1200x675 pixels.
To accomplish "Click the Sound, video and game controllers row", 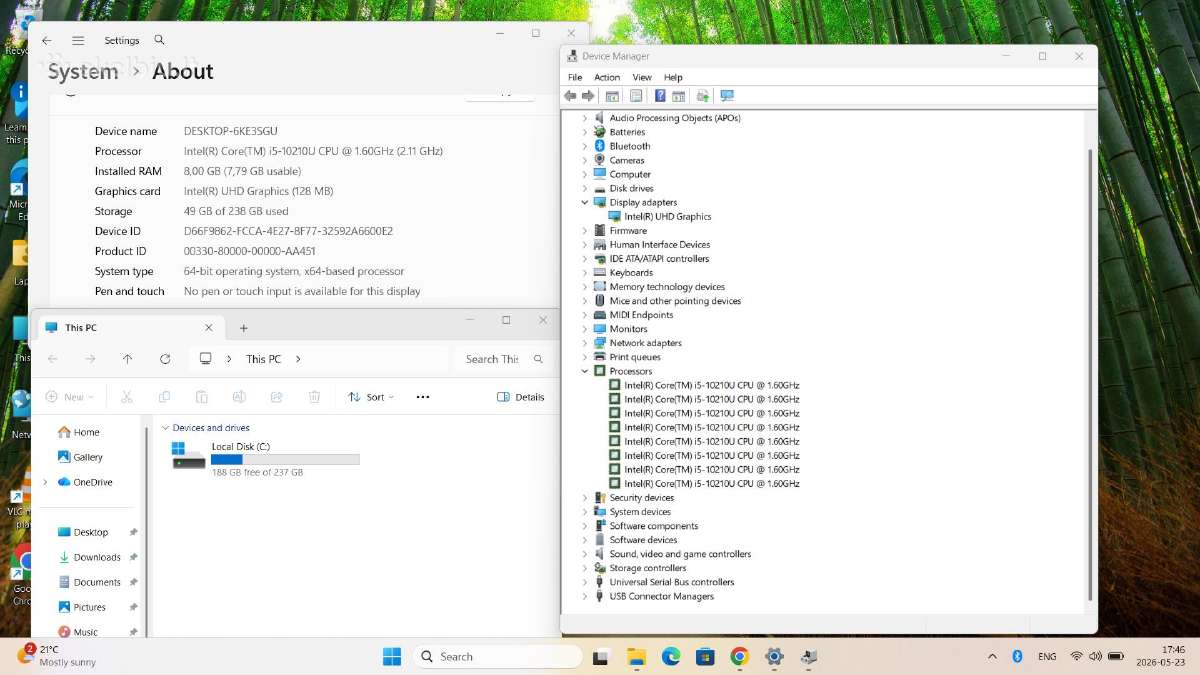I will [x=680, y=554].
